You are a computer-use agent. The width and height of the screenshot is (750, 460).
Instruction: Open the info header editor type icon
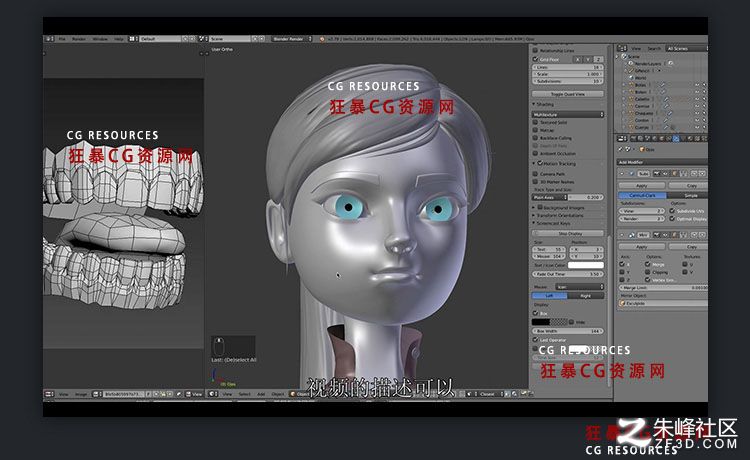click(x=49, y=39)
